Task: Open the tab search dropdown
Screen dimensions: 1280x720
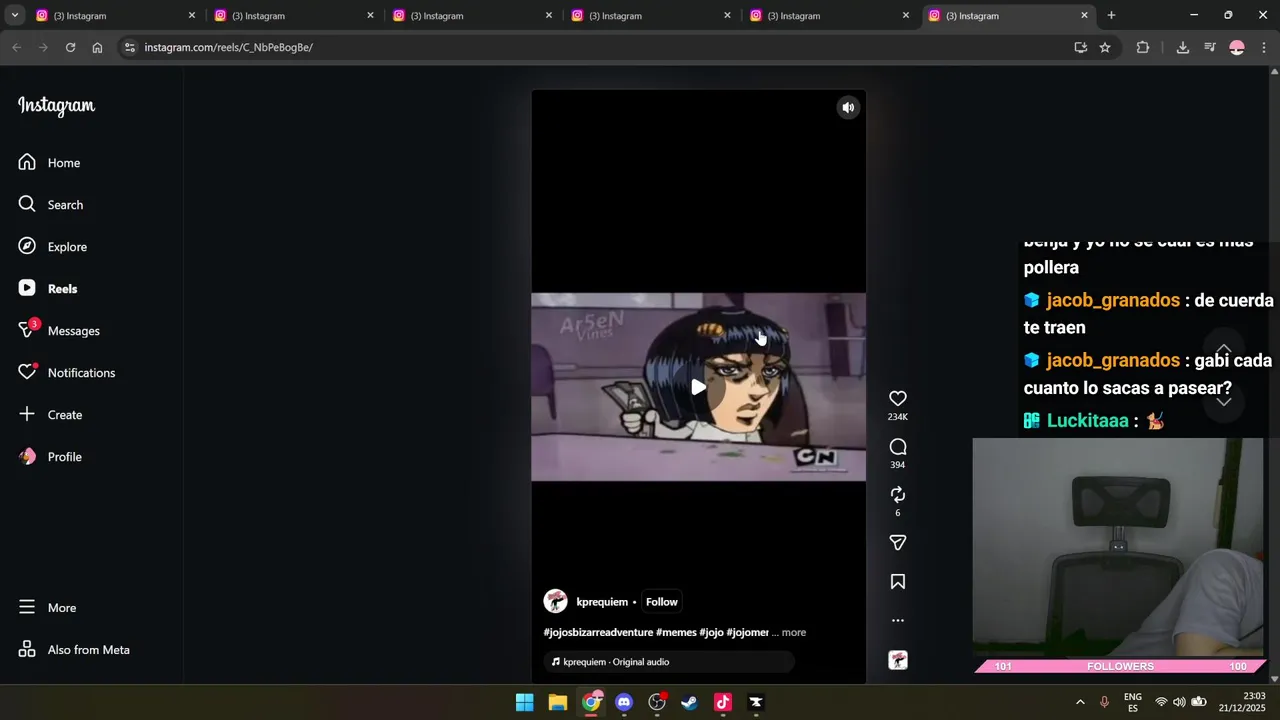Action: tap(14, 16)
